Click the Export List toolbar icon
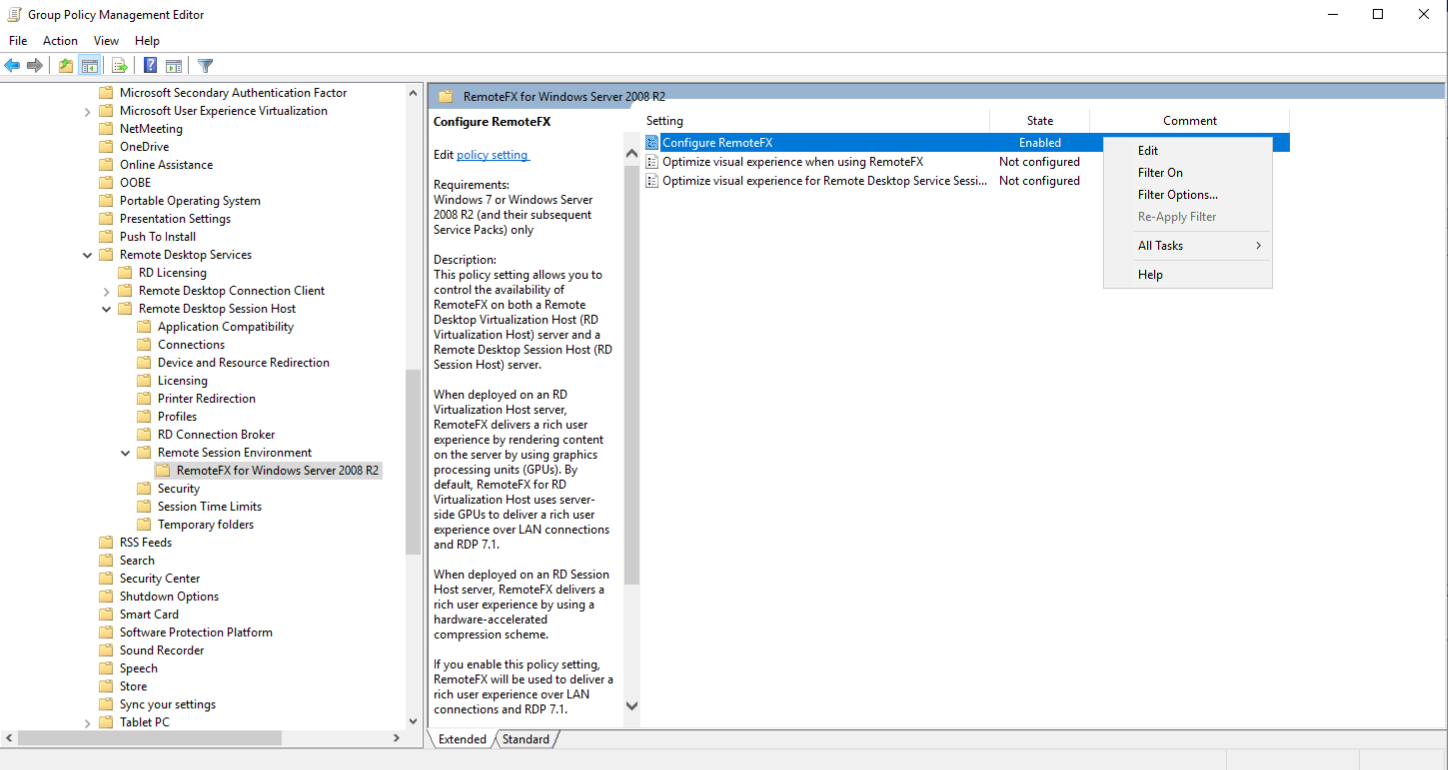 pos(119,65)
